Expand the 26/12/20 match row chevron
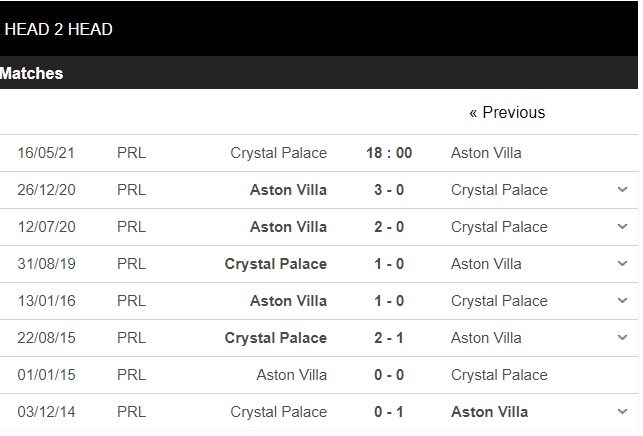The image size is (643, 436). (x=622, y=190)
